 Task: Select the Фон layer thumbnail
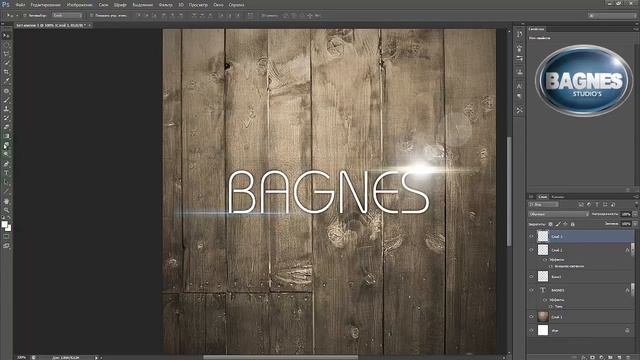point(542,330)
